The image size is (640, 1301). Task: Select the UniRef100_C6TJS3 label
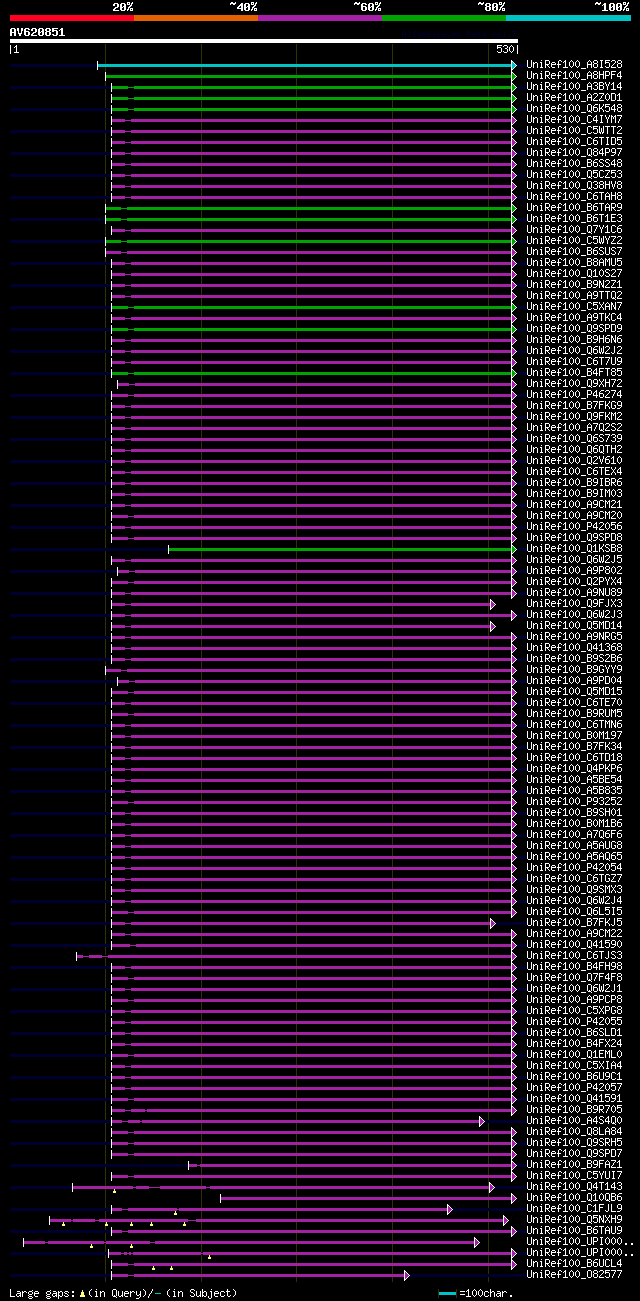[x=574, y=955]
